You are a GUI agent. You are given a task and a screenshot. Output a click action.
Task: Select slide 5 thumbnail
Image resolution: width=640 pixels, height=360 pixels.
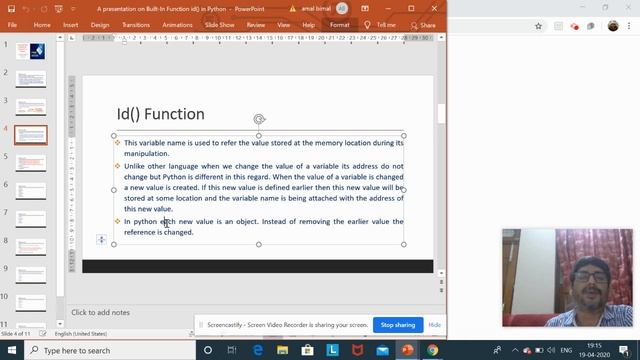(31, 163)
